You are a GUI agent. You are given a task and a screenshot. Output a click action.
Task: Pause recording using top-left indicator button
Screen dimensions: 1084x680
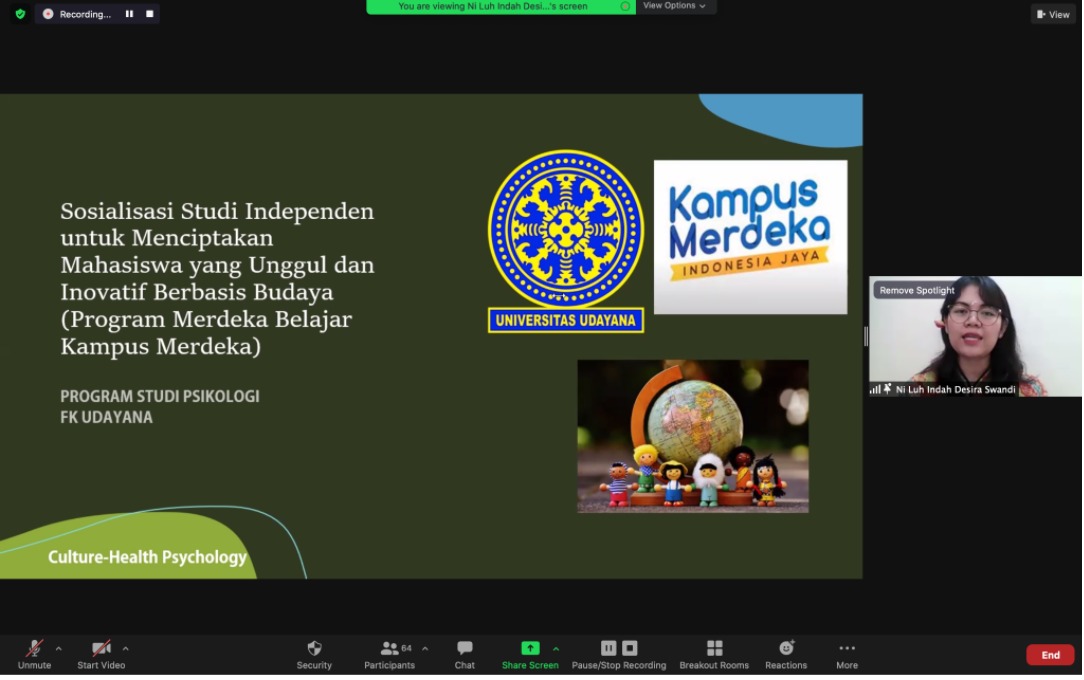[129, 14]
